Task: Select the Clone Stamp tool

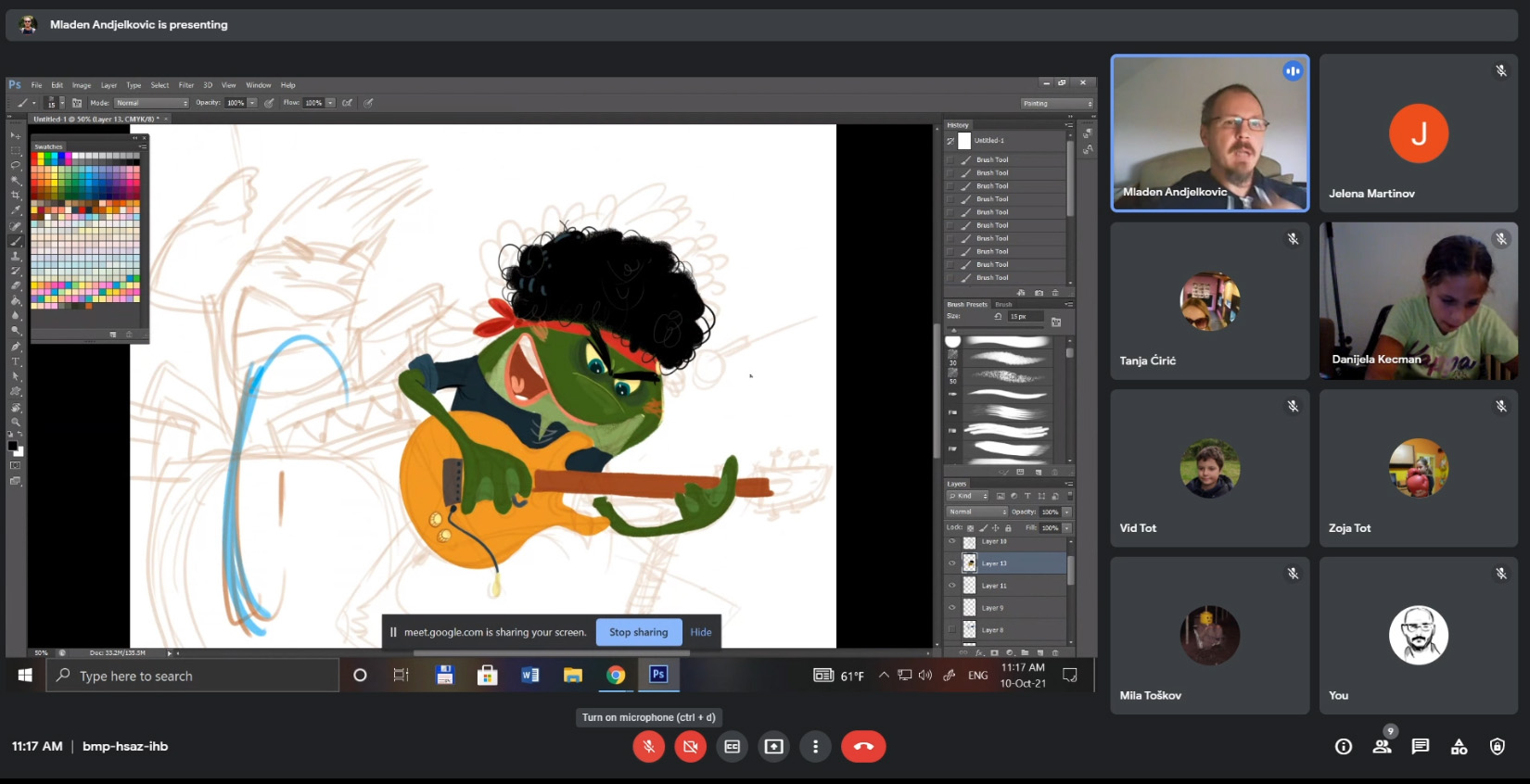Action: pyautogui.click(x=15, y=256)
